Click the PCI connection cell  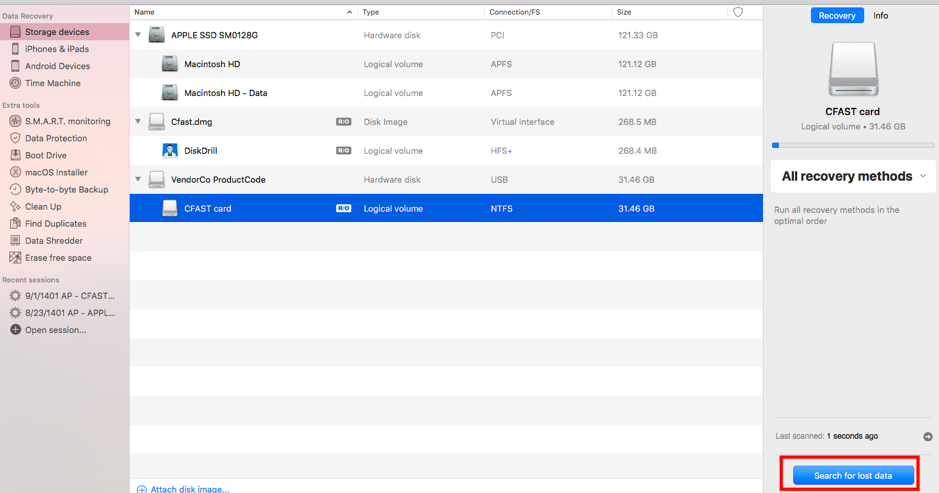(497, 35)
